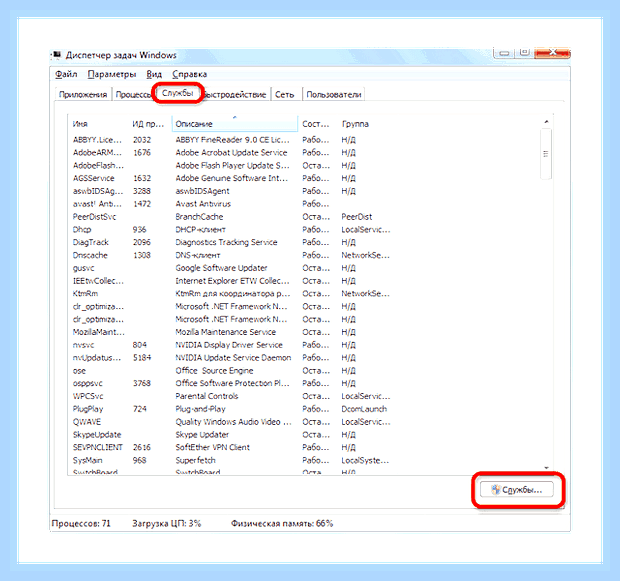Select the osppsvc service row
The width and height of the screenshot is (620, 581).
click(x=233, y=383)
